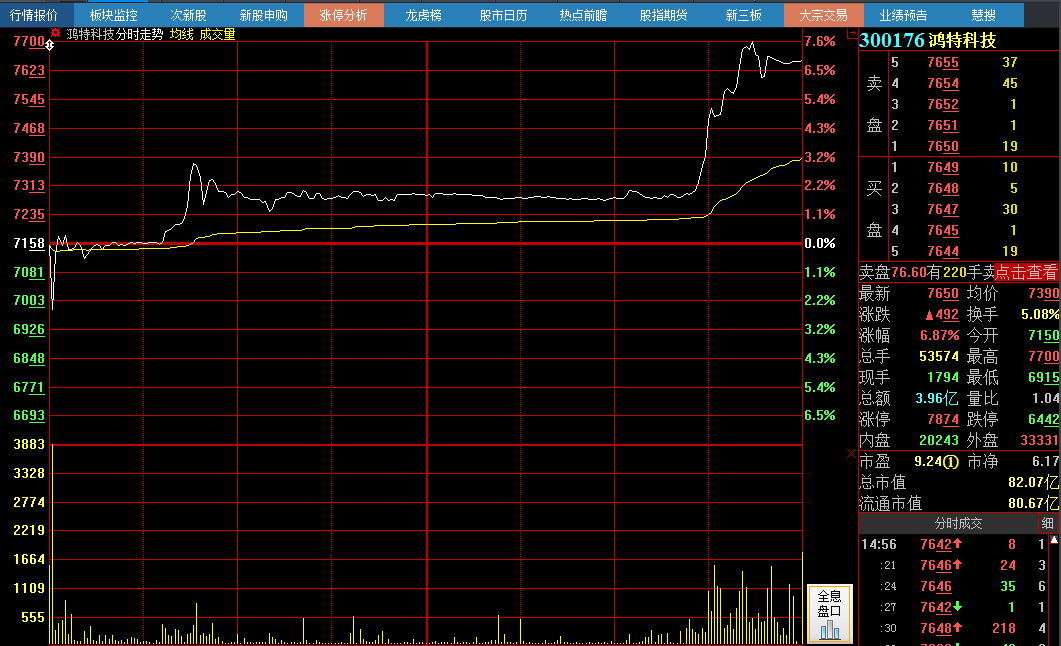Open the 慧搜 tab
The image size is (1061, 646).
[983, 15]
